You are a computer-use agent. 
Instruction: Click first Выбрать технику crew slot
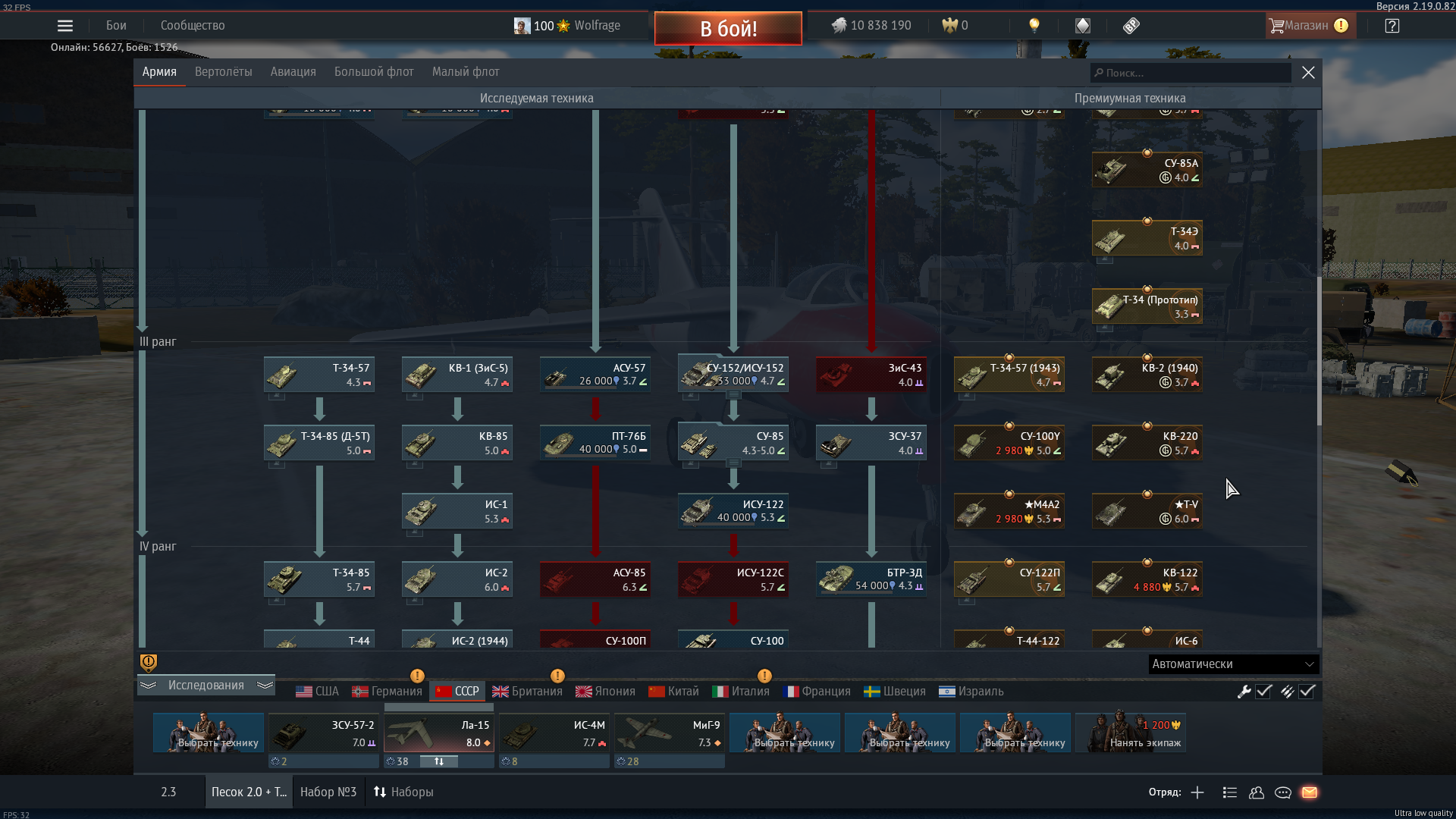click(208, 733)
